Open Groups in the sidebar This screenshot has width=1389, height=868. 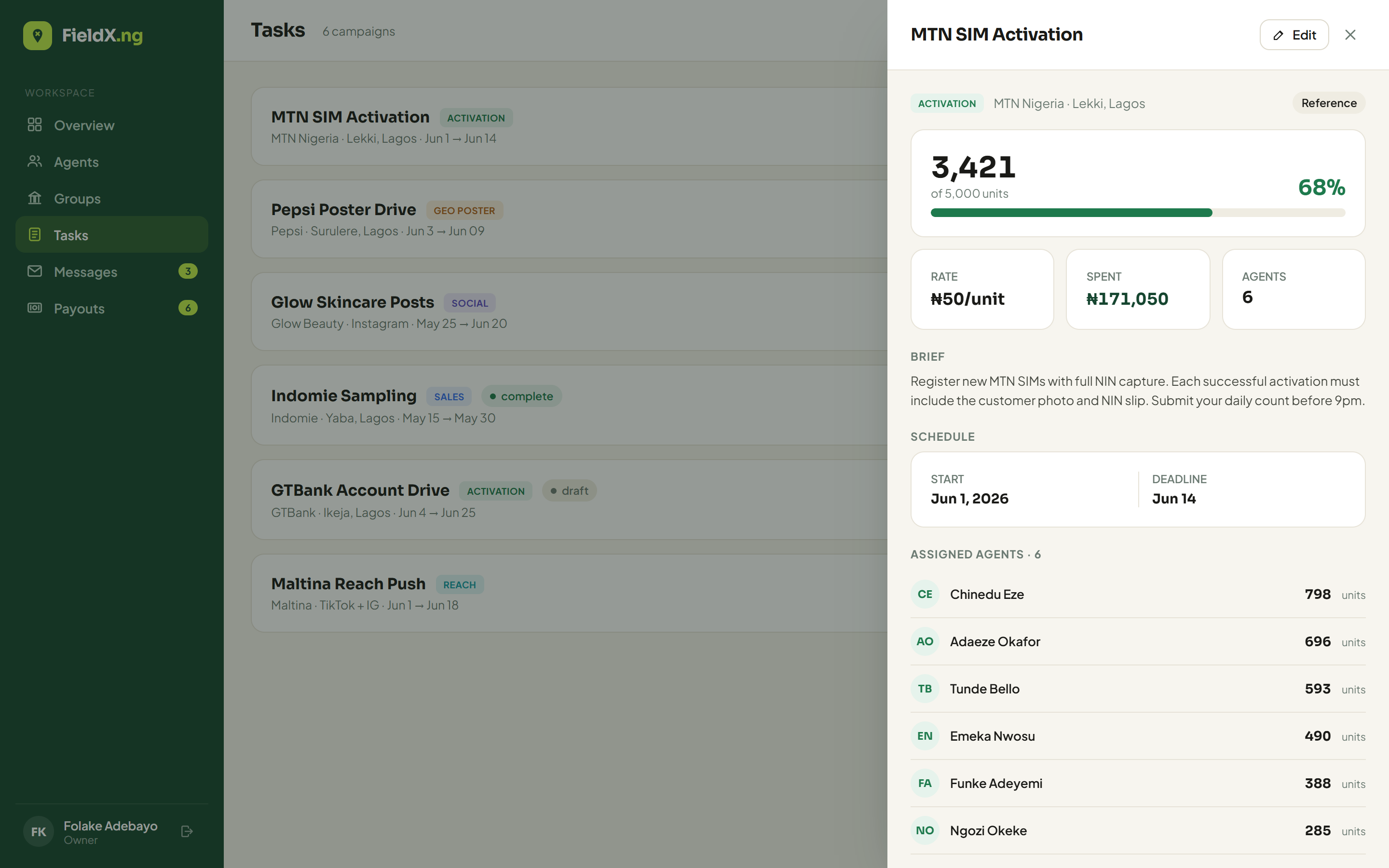coord(111,199)
